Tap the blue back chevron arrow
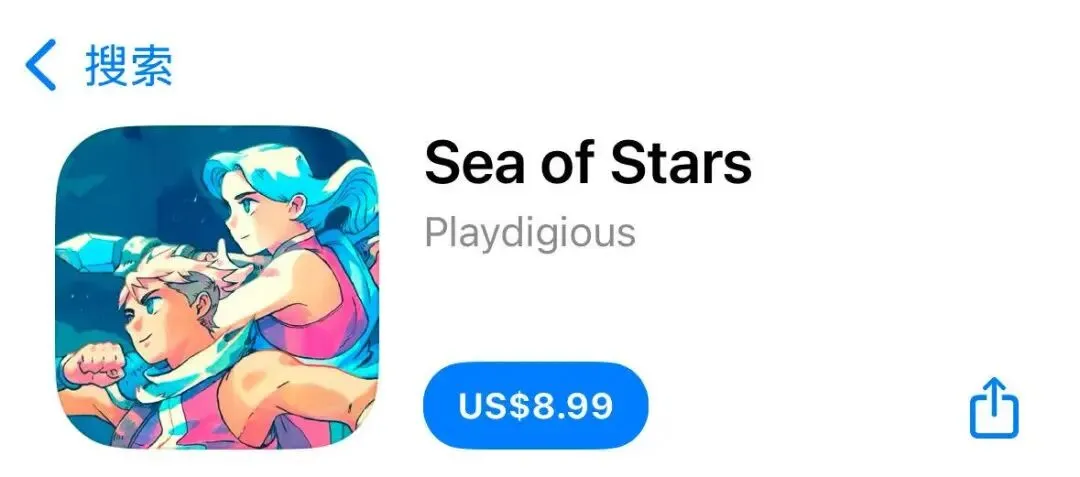 (x=41, y=65)
